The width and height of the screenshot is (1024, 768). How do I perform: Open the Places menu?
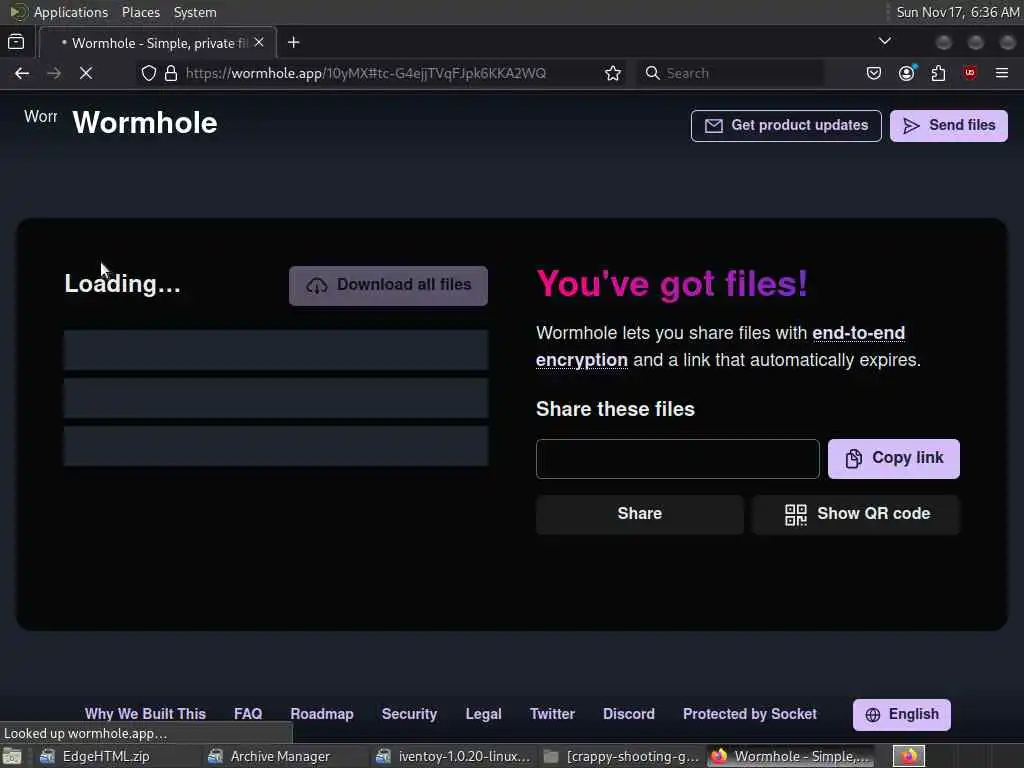[140, 12]
